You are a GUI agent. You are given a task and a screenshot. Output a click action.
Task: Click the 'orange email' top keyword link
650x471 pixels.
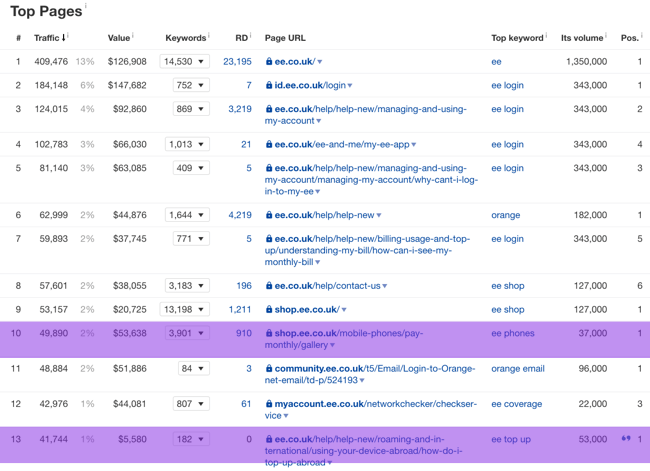[517, 369]
